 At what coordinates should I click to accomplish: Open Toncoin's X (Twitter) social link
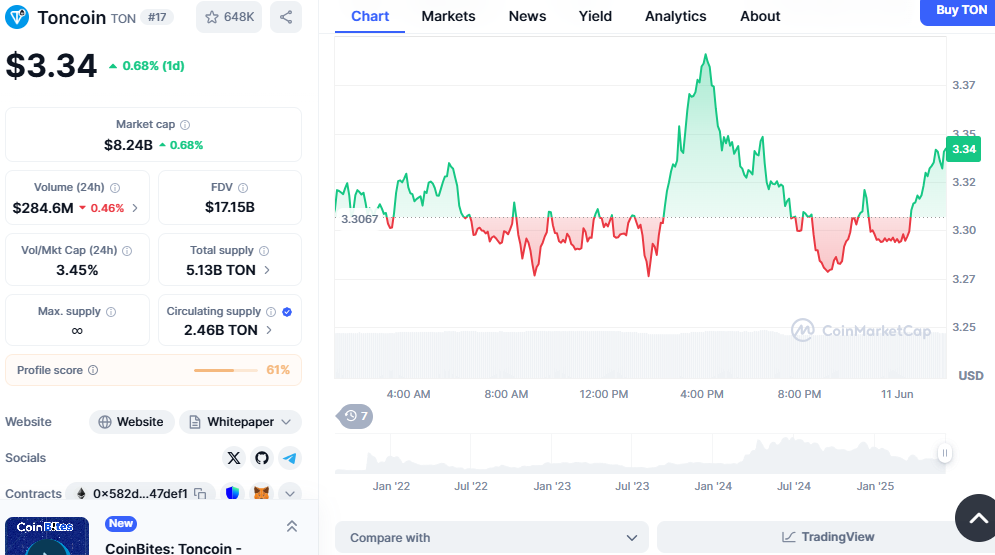(234, 458)
